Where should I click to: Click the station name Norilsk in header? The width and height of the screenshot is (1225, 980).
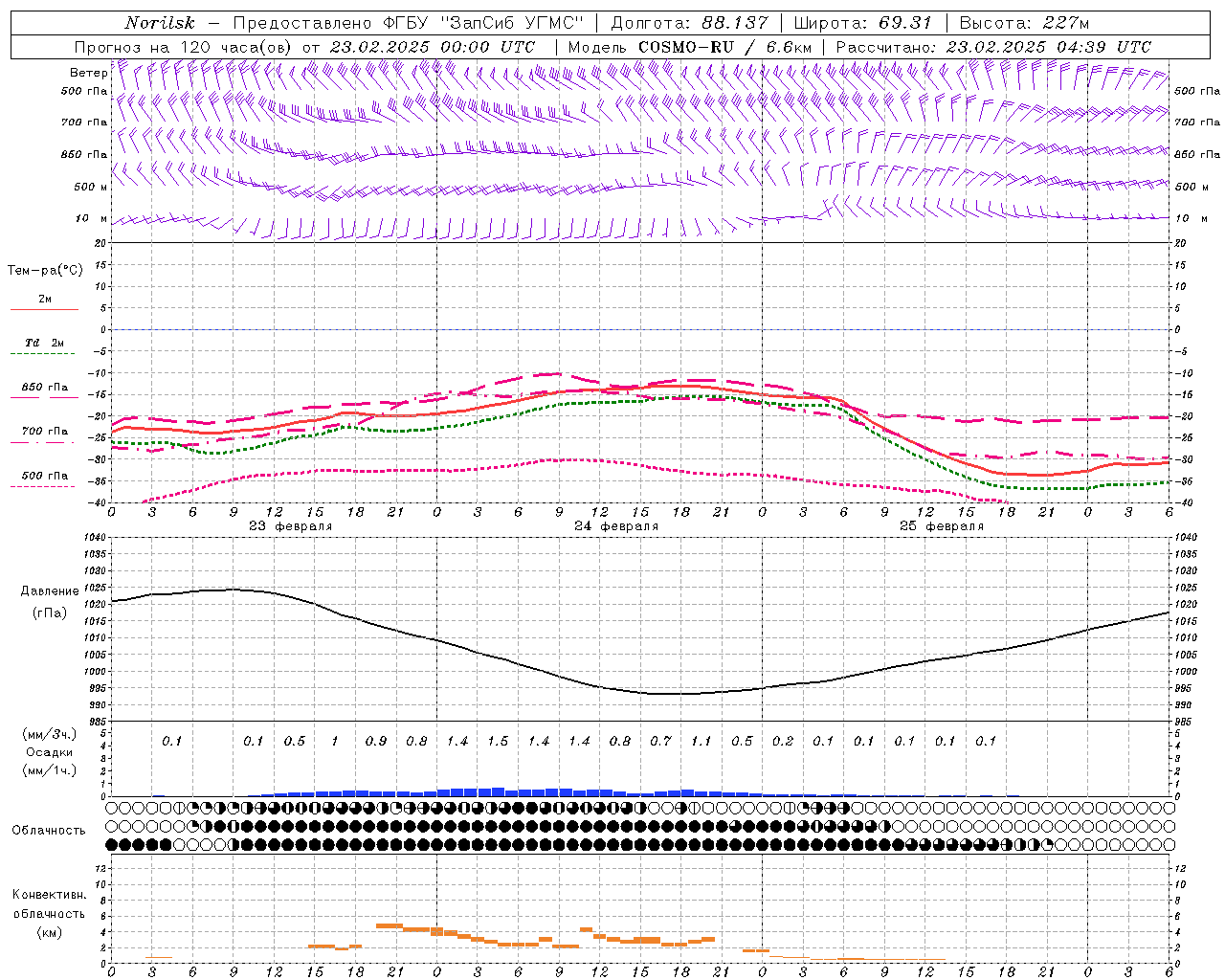point(159,23)
